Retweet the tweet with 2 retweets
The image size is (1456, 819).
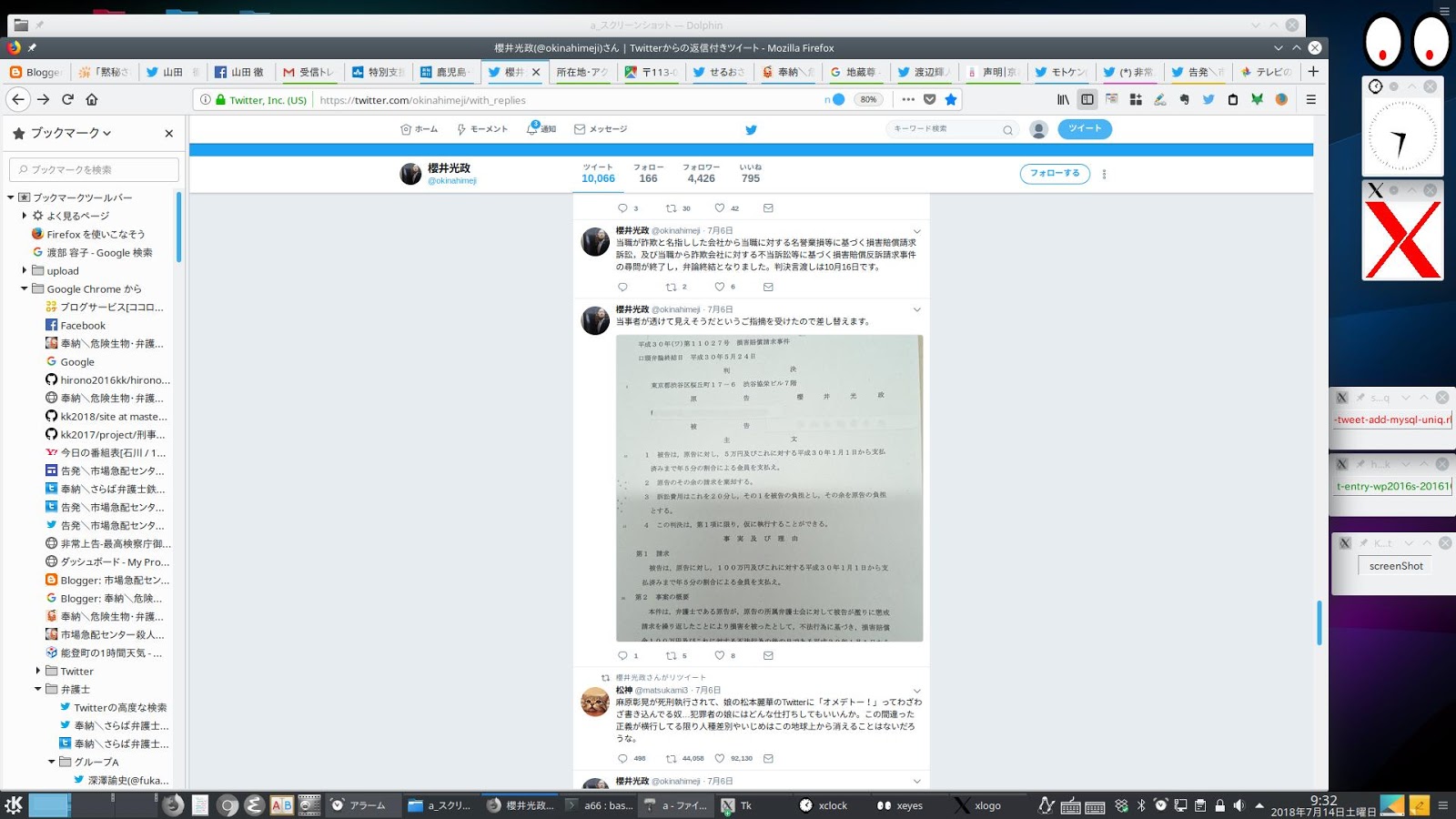point(671,287)
